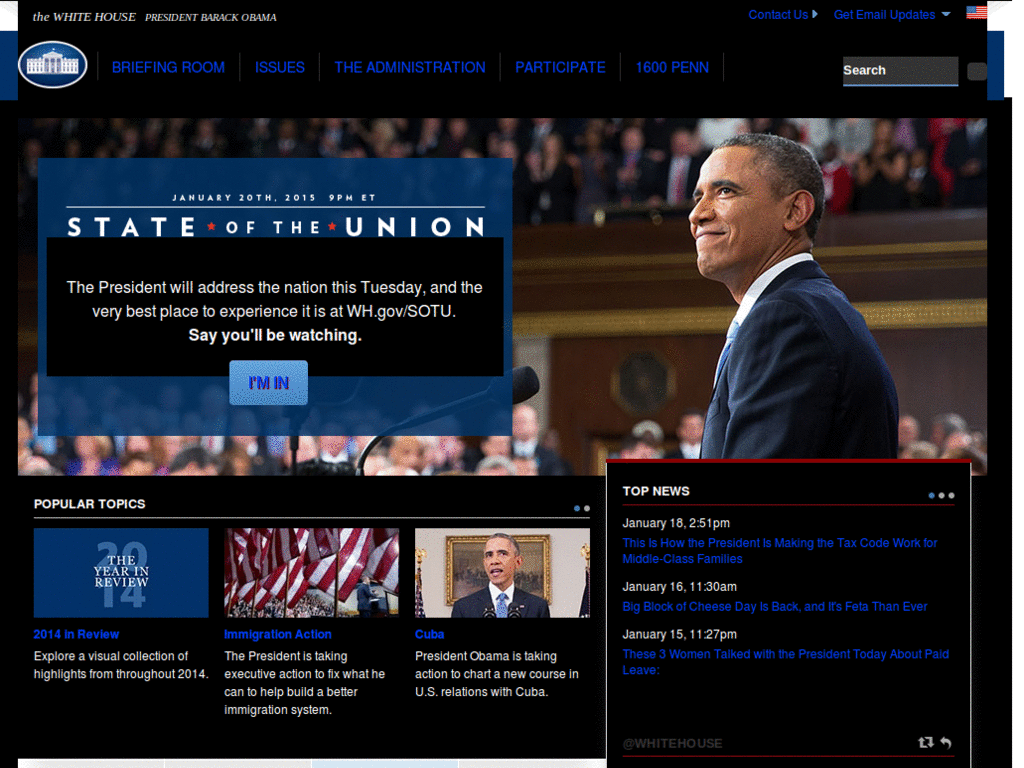1024x768 pixels.
Task: Select first Popular Topics page dot
Action: [x=577, y=508]
